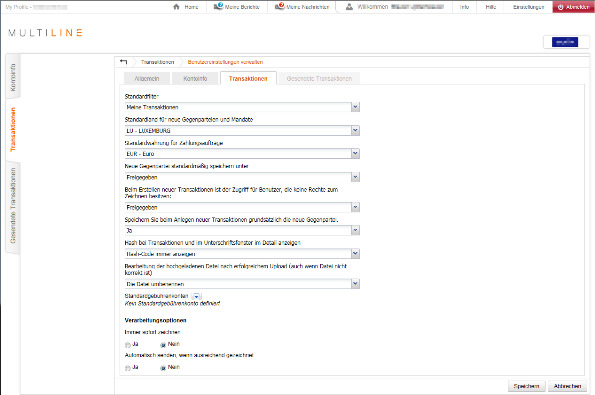Click the Speichern button
This screenshot has width=595, height=395.
coord(526,386)
